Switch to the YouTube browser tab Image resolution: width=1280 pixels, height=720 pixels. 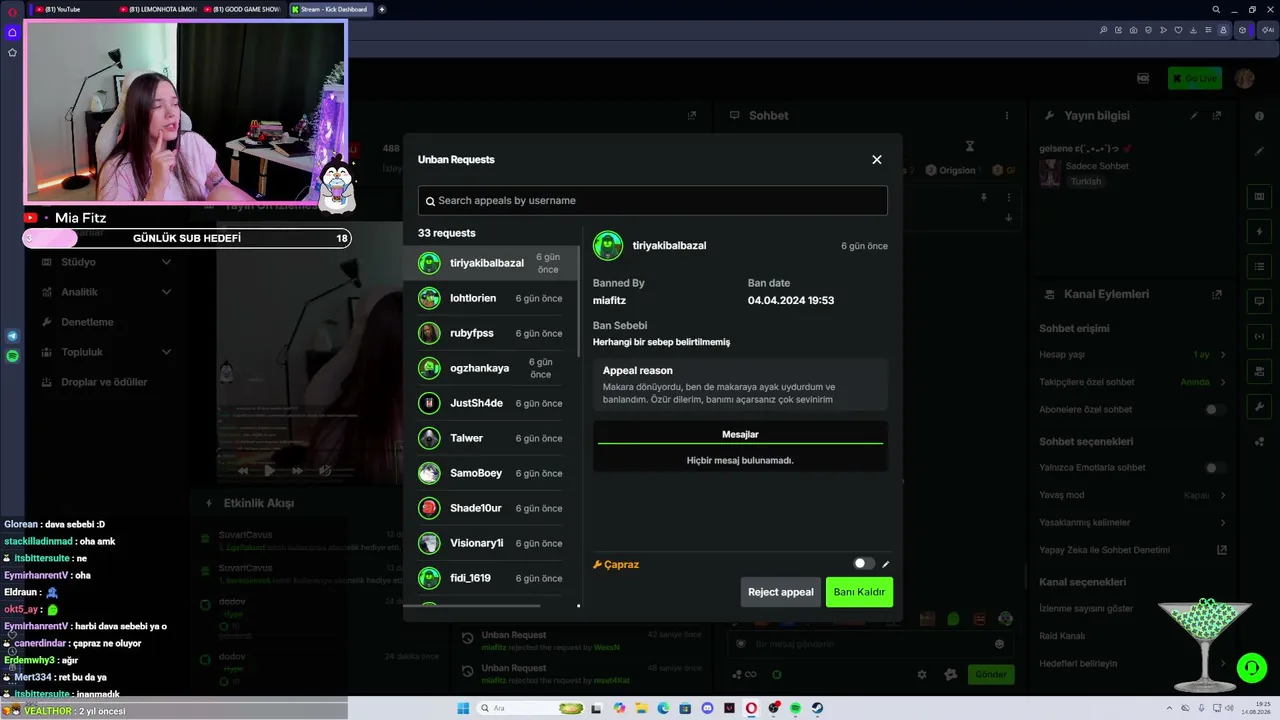(72, 9)
